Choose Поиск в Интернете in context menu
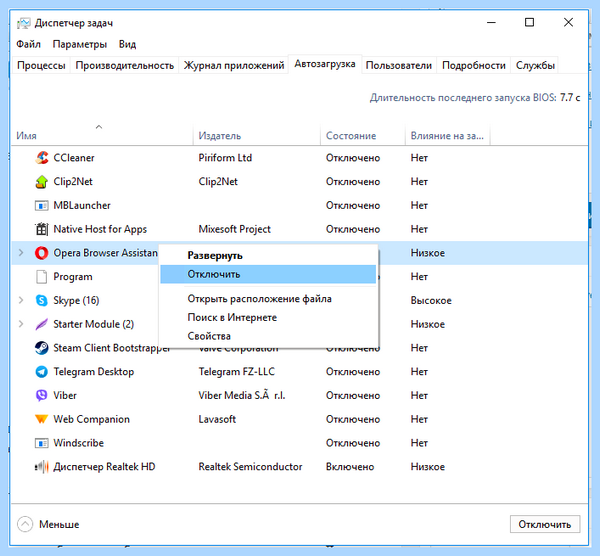The height and width of the screenshot is (556, 600). (268, 318)
